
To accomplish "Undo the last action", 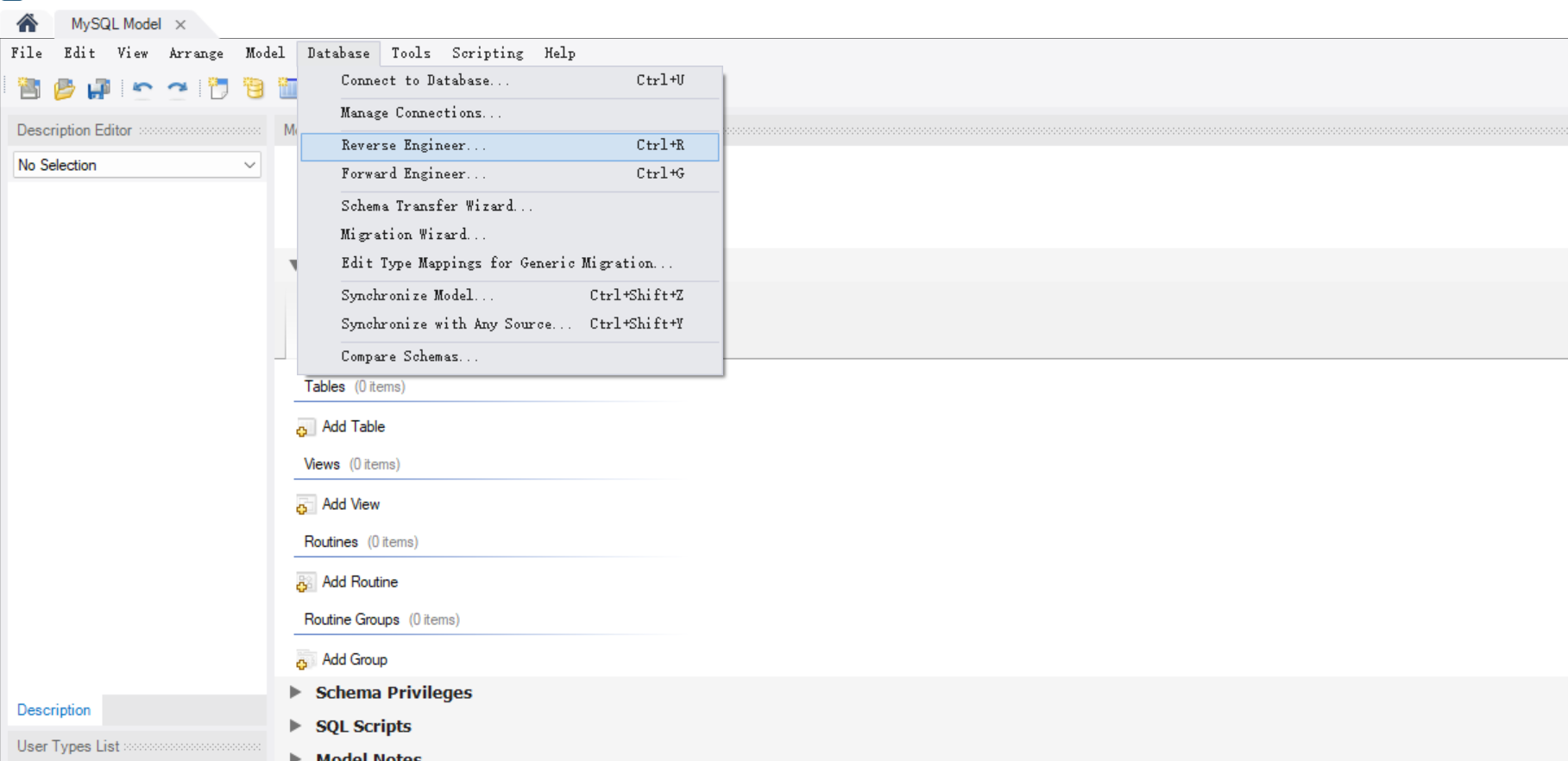I will pyautogui.click(x=142, y=88).
